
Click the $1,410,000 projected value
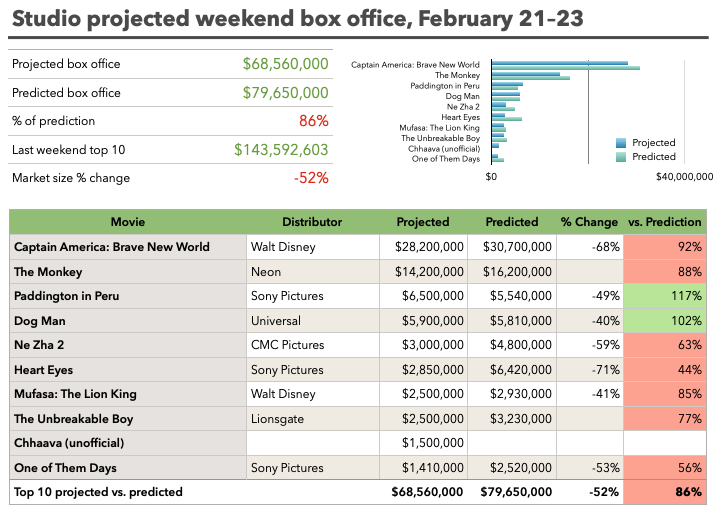[x=433, y=468]
